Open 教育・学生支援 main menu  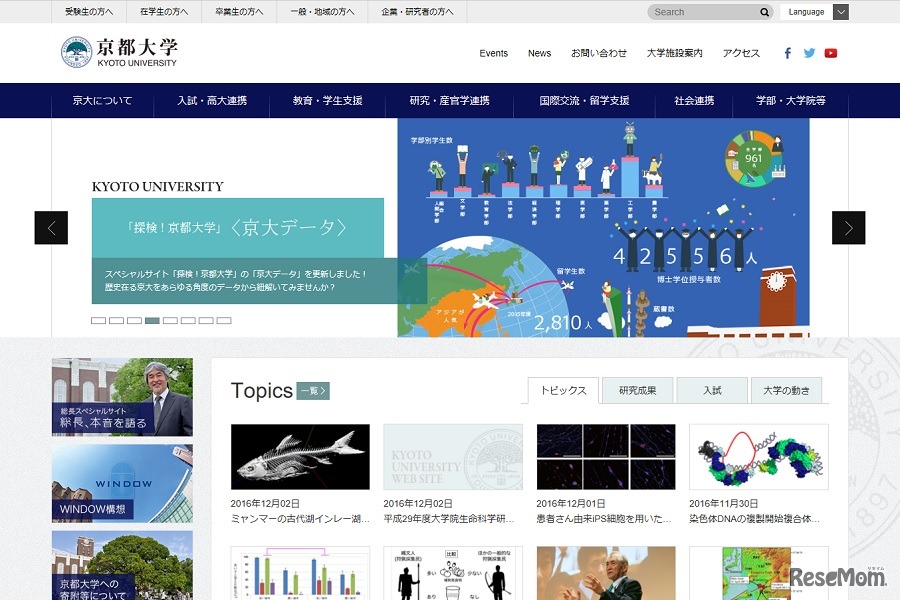(x=328, y=100)
